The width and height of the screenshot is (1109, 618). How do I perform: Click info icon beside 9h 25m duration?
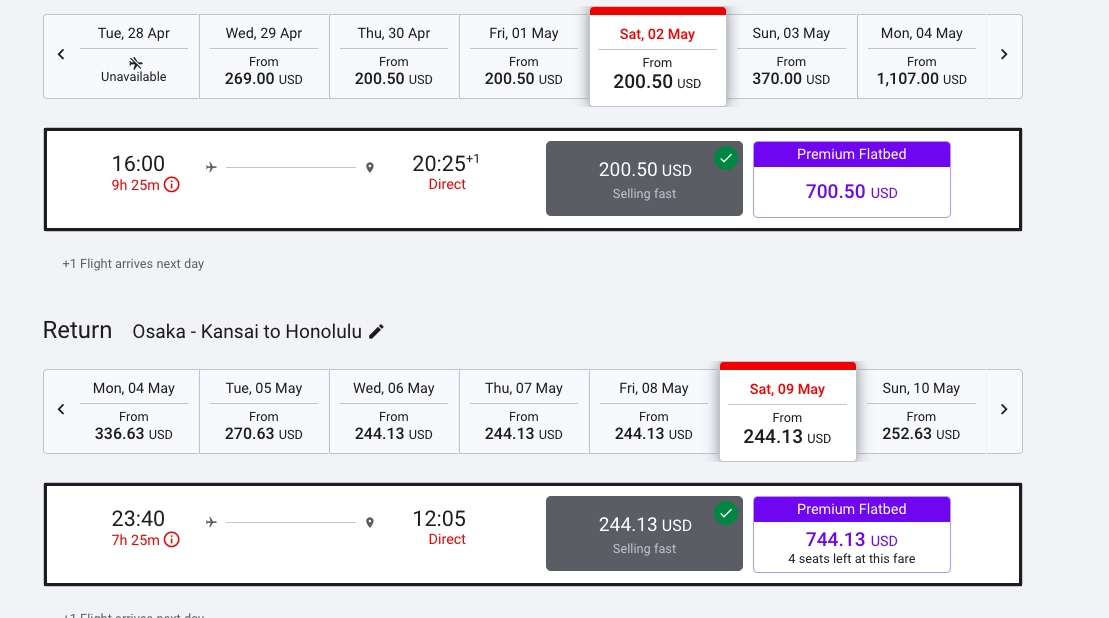(x=172, y=185)
